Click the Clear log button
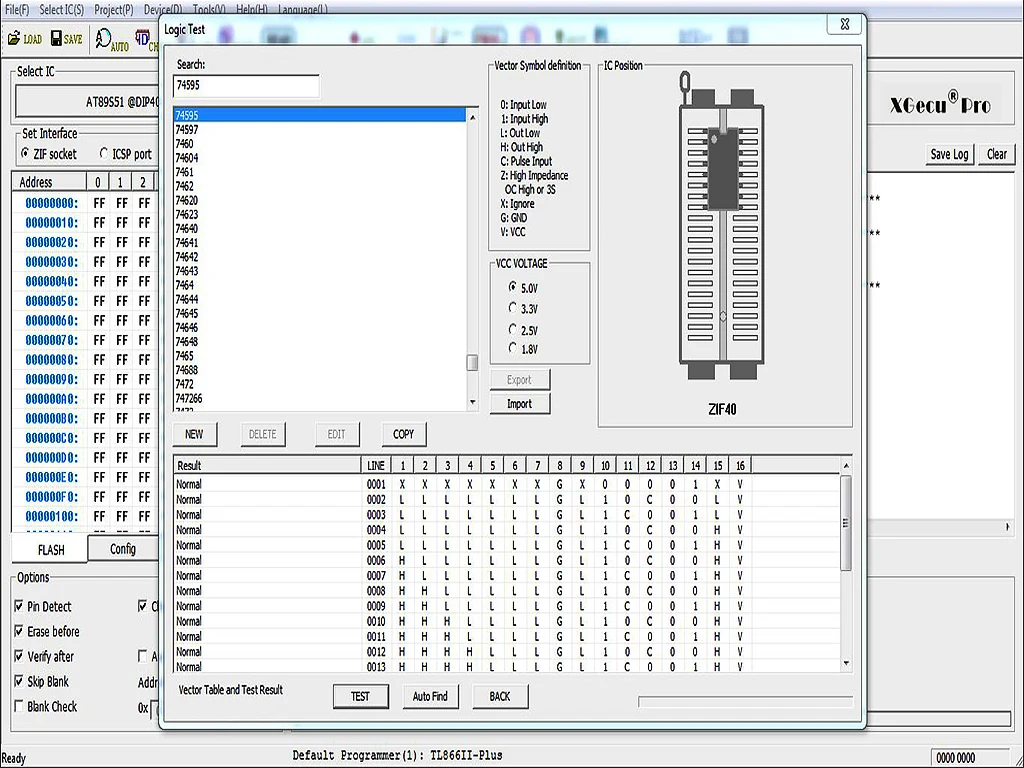 pos(997,154)
